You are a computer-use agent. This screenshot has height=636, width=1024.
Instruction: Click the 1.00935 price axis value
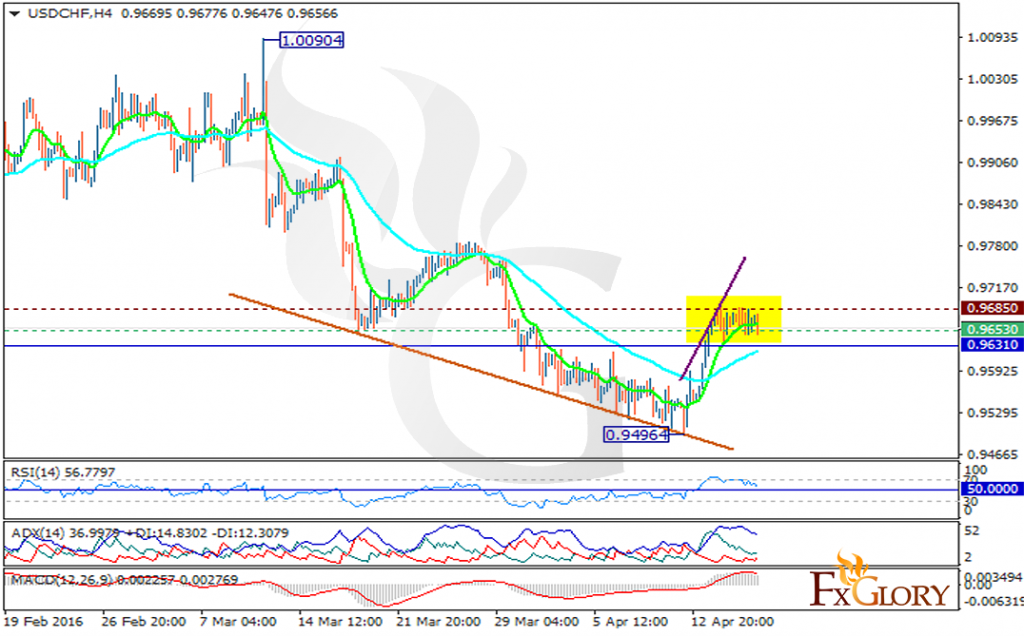993,37
